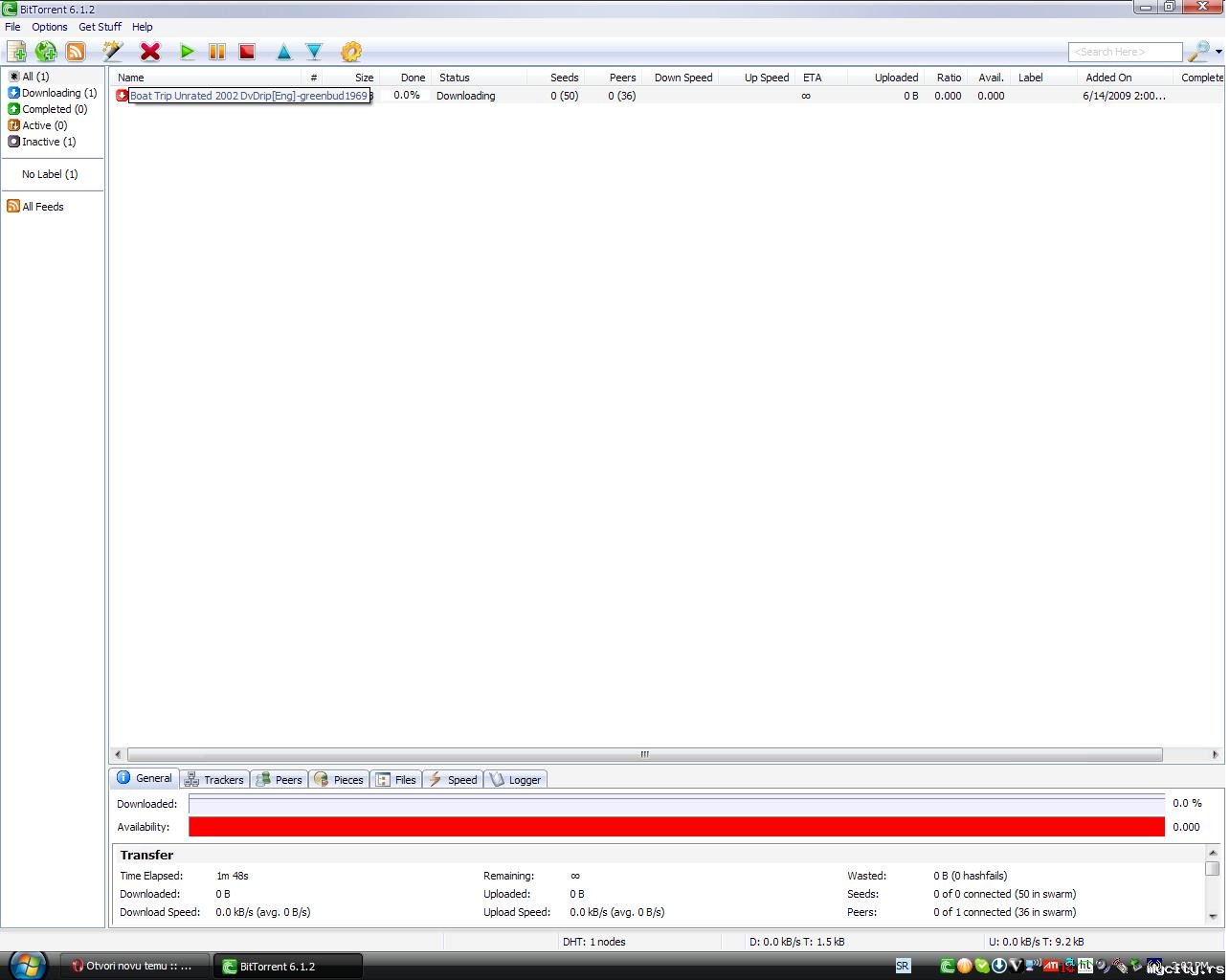Sort by the # queue order column

pos(313,78)
